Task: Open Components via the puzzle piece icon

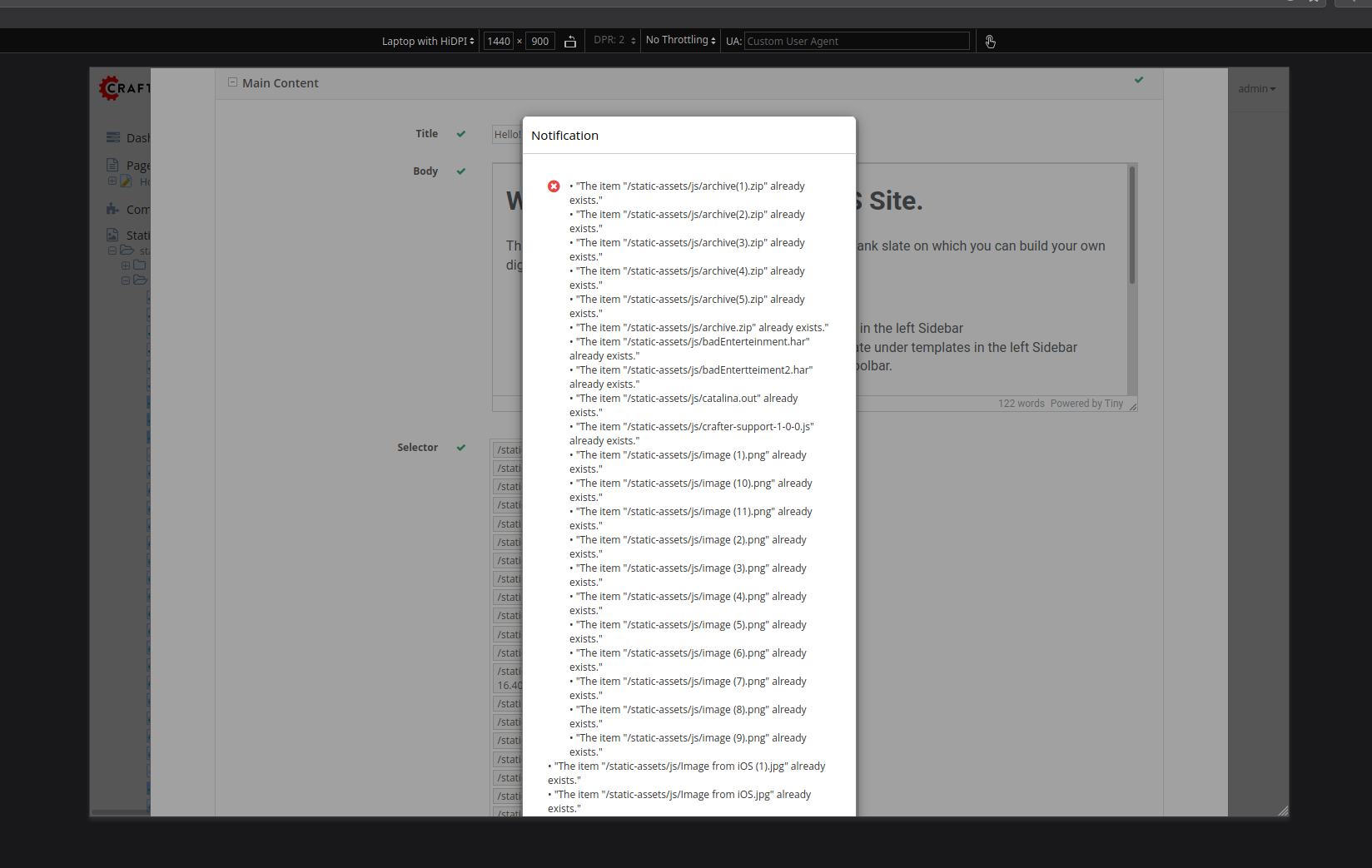Action: click(x=112, y=209)
